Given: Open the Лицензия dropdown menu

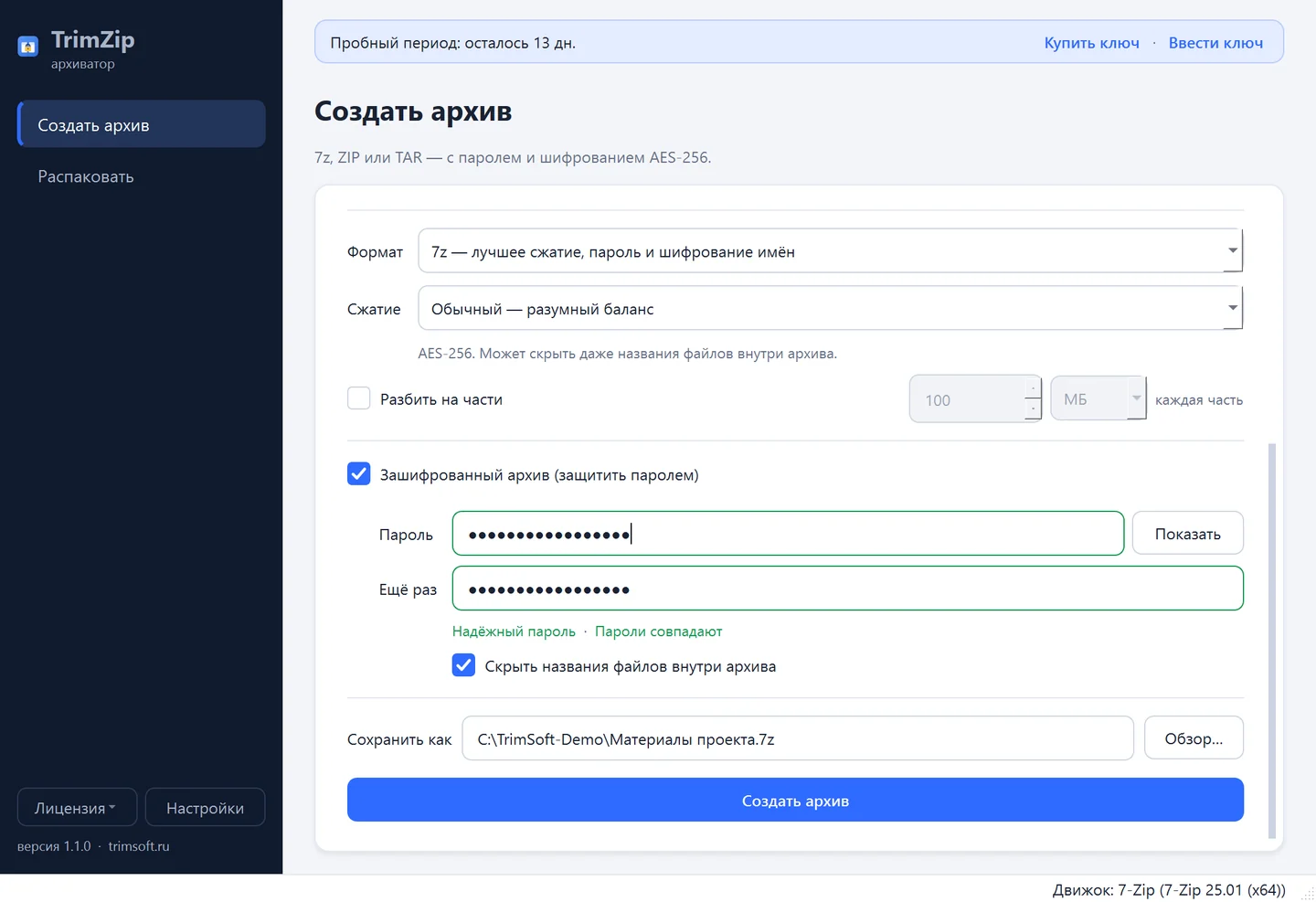Looking at the screenshot, I should click(x=77, y=808).
